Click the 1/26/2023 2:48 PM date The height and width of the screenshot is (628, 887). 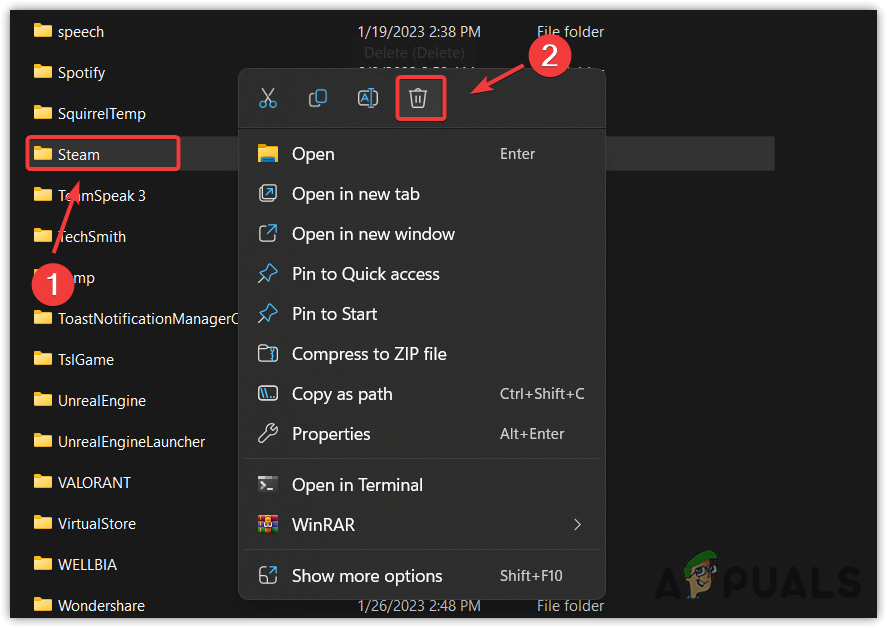click(419, 606)
